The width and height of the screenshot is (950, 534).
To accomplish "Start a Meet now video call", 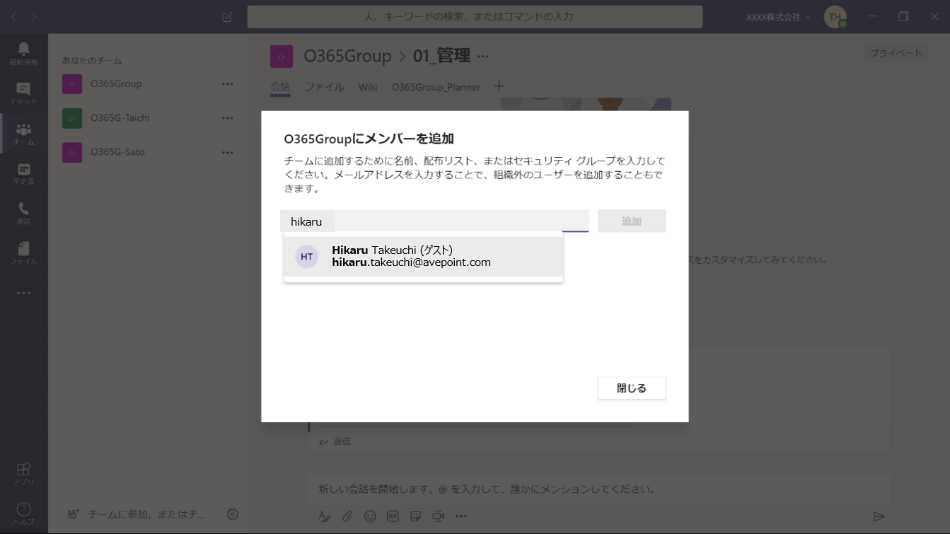I will point(438,516).
